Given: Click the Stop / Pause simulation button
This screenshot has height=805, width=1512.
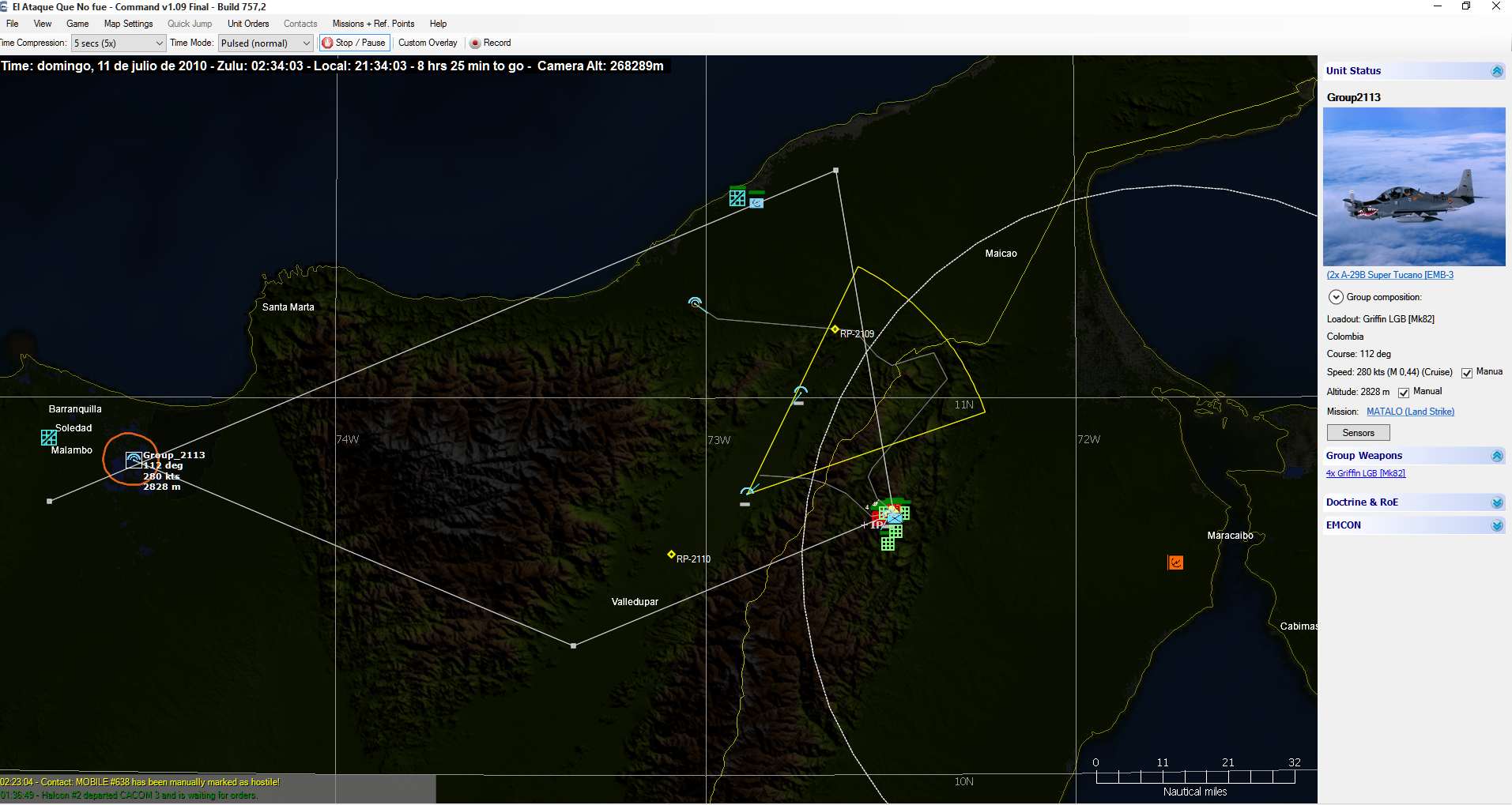Looking at the screenshot, I should [x=354, y=43].
